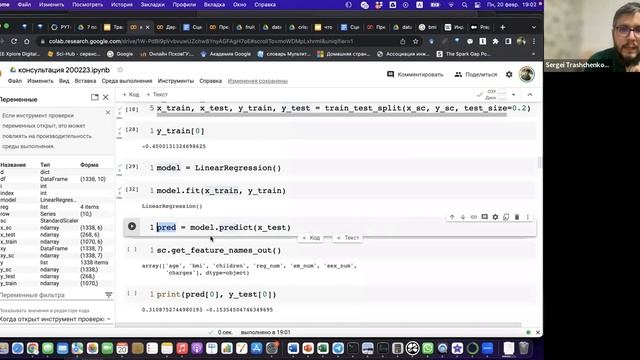
Task: Open the macOS Закладки menu
Action: tap(153, 5)
